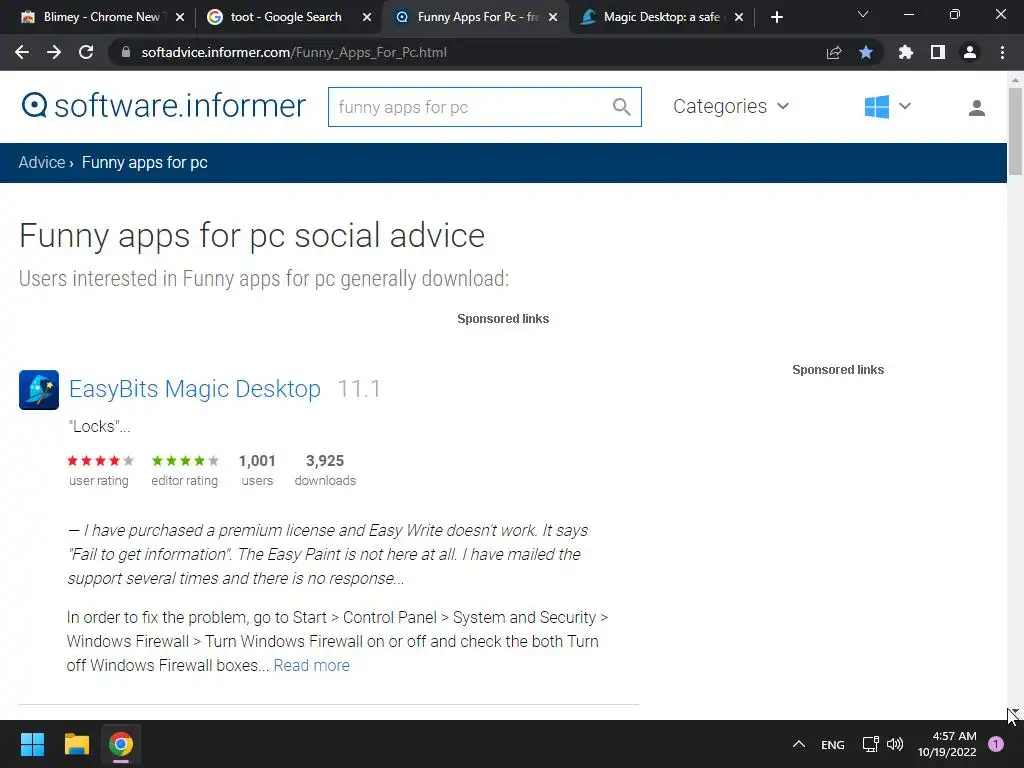
Task: Click the blue bookmark star
Action: coord(866,52)
